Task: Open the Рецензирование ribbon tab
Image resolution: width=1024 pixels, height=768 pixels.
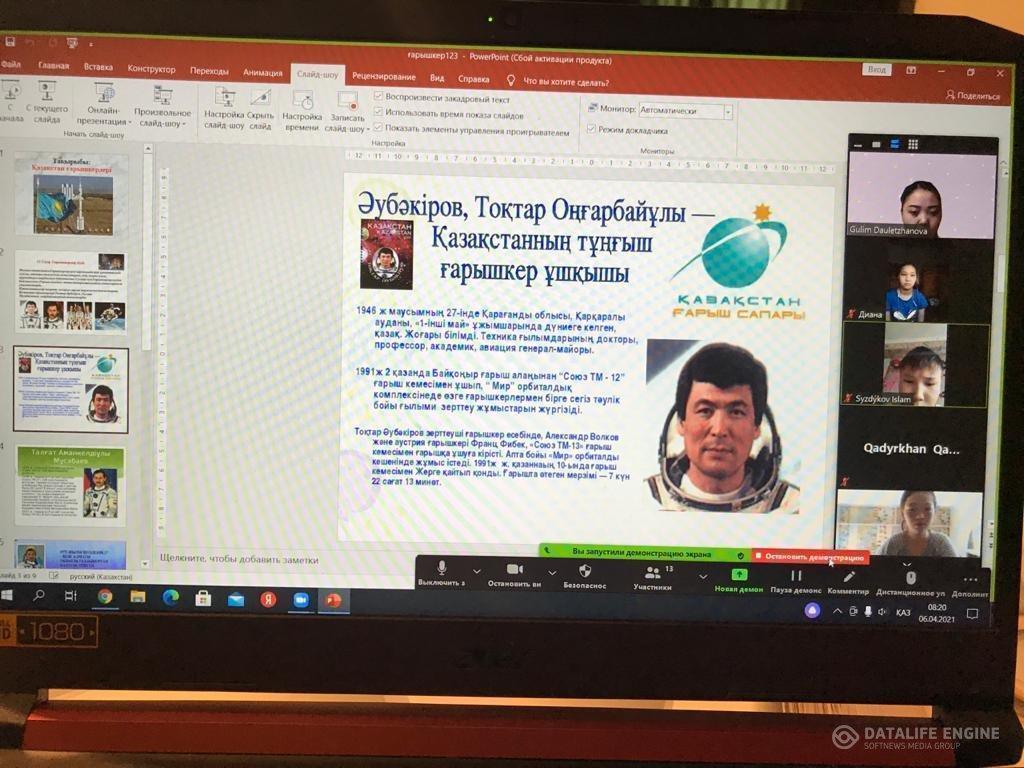Action: click(384, 77)
